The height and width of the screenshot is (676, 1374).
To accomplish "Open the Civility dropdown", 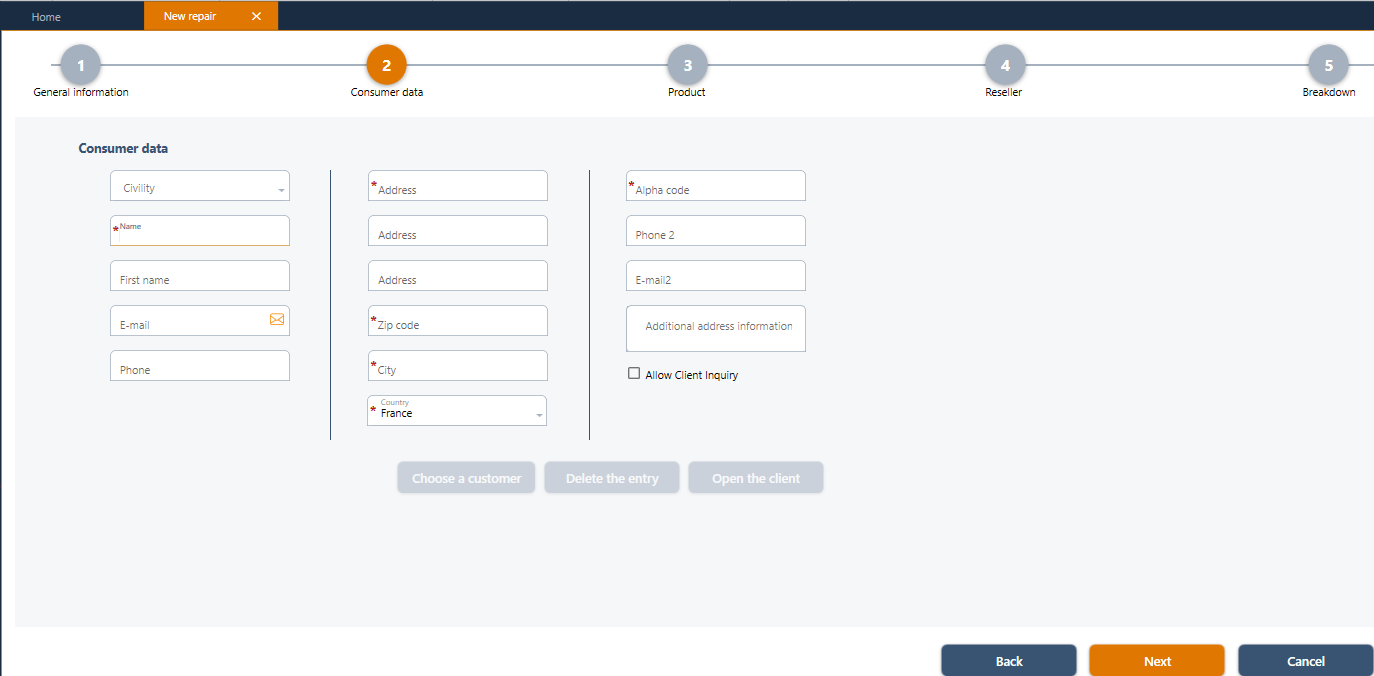I will pos(200,186).
